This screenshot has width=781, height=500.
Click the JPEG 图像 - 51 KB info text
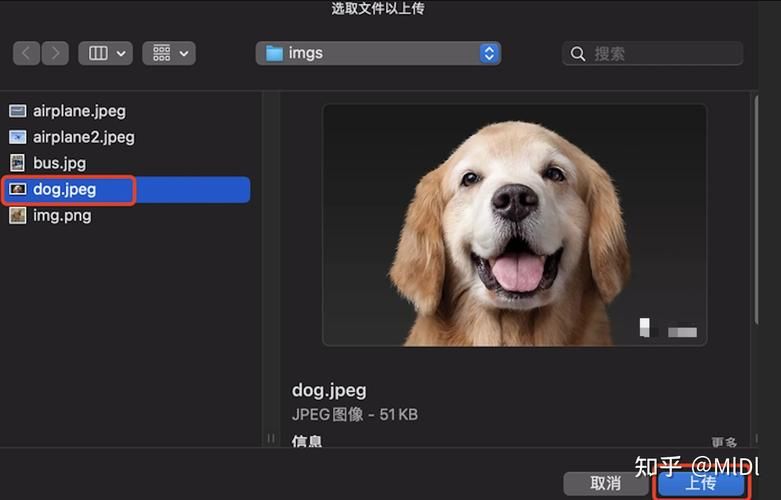(355, 415)
